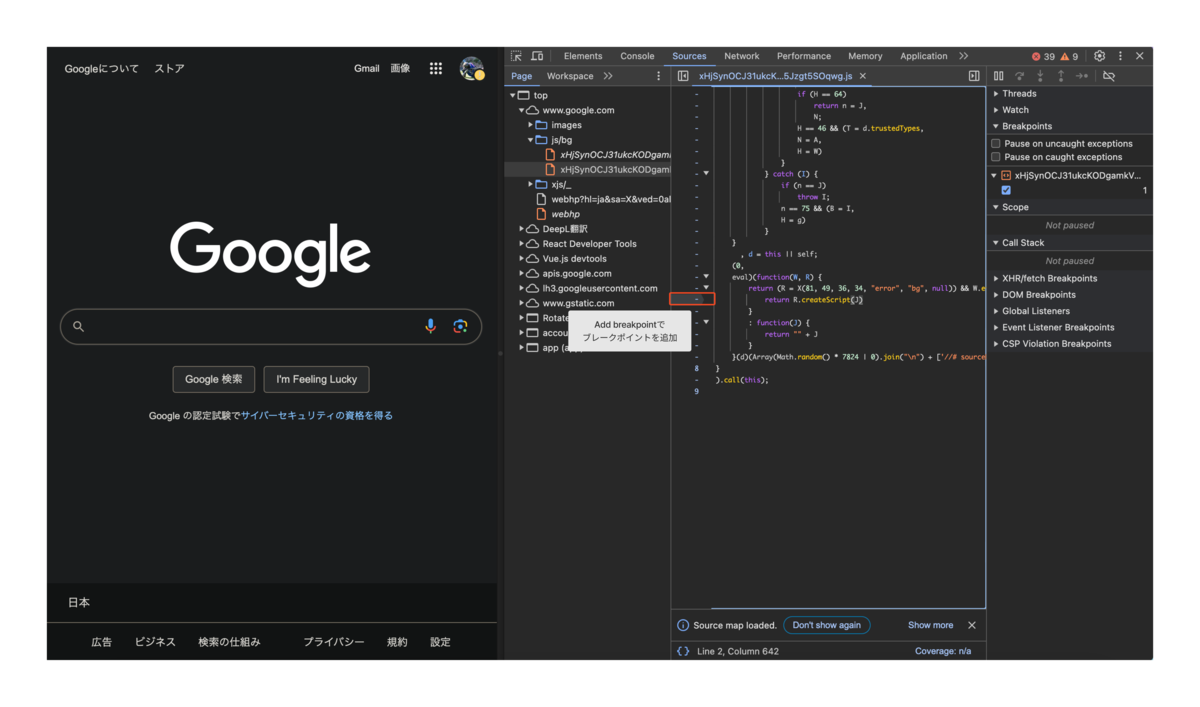
Task: Open the Workspace navigator tab
Action: pos(570,76)
